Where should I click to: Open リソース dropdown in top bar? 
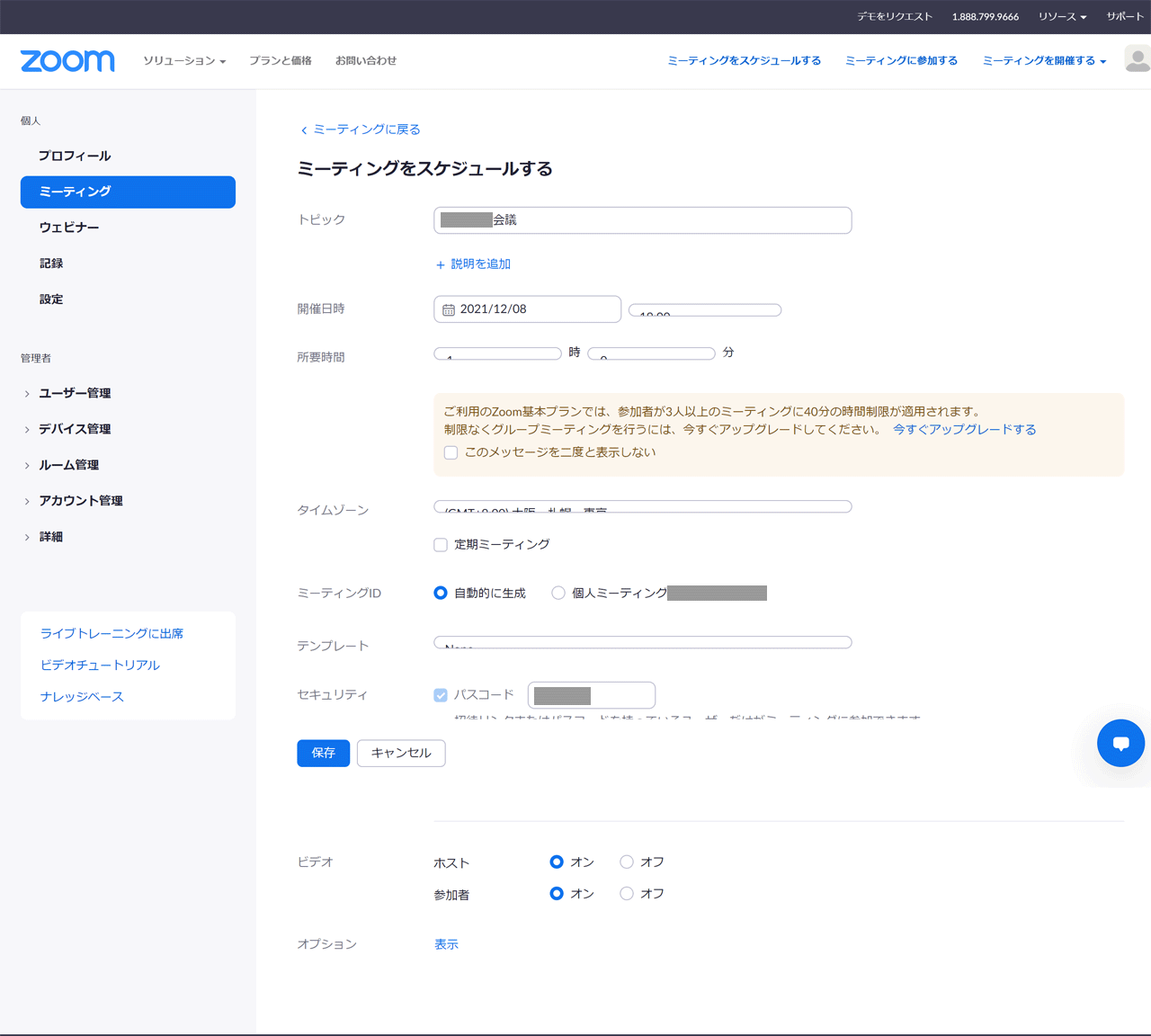tap(1062, 17)
